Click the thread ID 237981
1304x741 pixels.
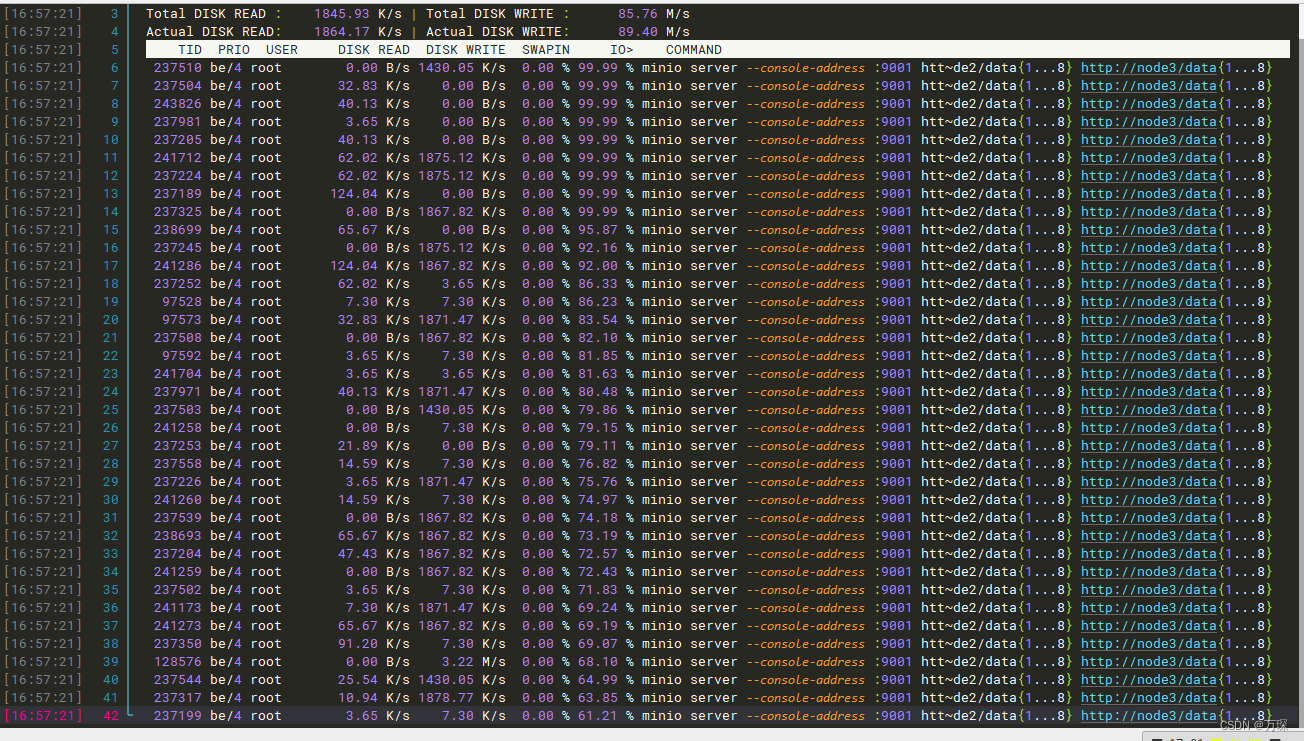[178, 122]
